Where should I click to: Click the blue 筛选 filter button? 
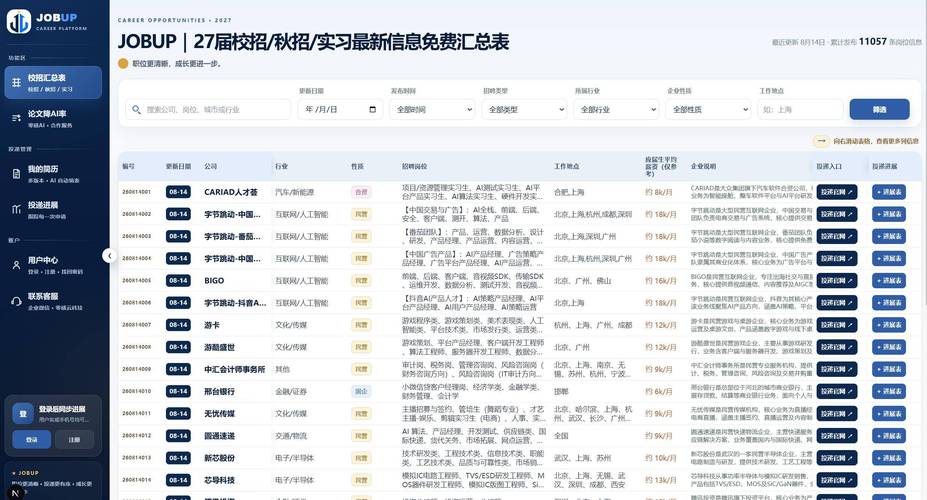pos(879,109)
